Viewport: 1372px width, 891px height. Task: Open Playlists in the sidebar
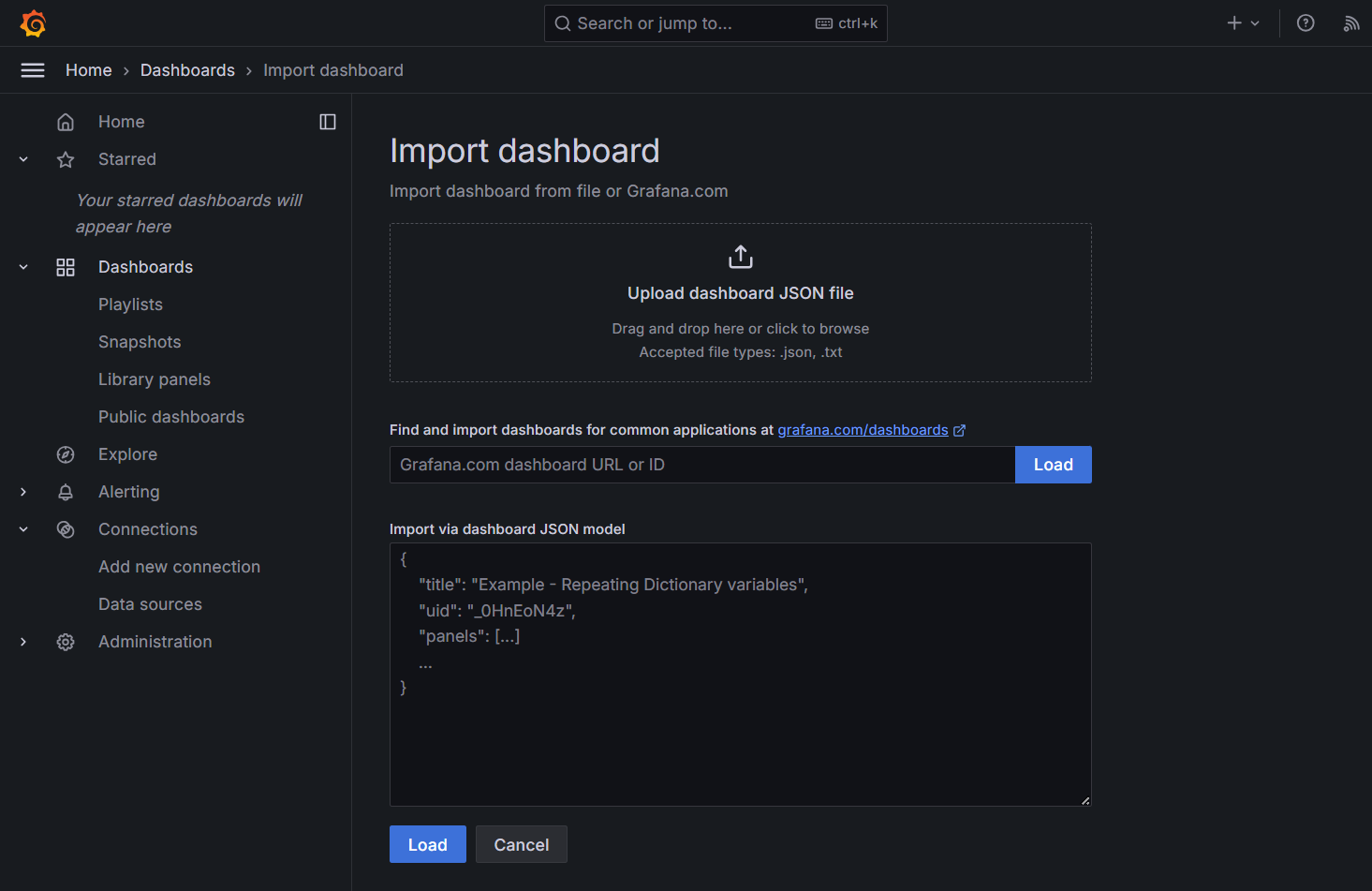[x=130, y=304]
